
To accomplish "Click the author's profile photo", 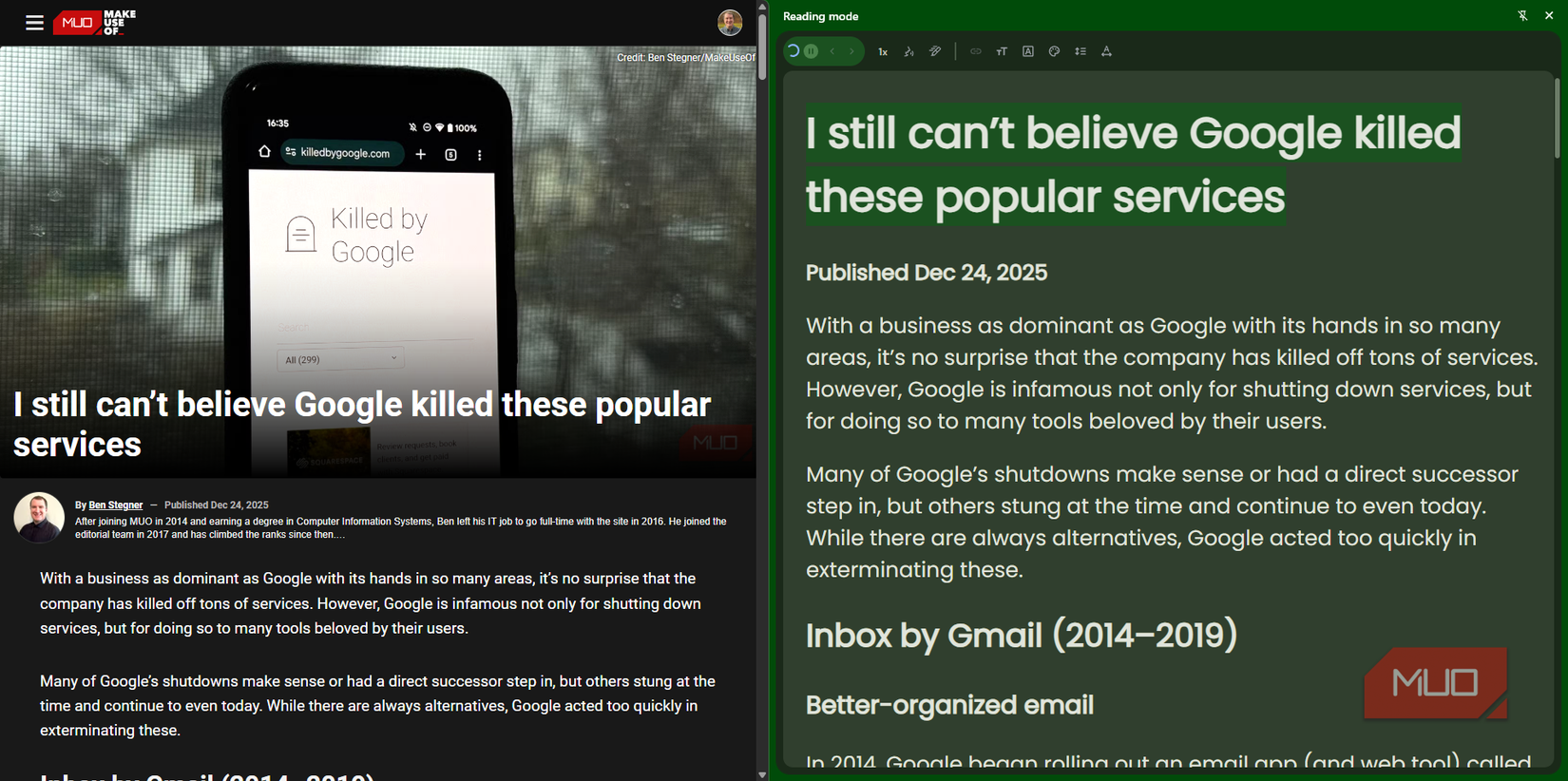I will pyautogui.click(x=39, y=517).
